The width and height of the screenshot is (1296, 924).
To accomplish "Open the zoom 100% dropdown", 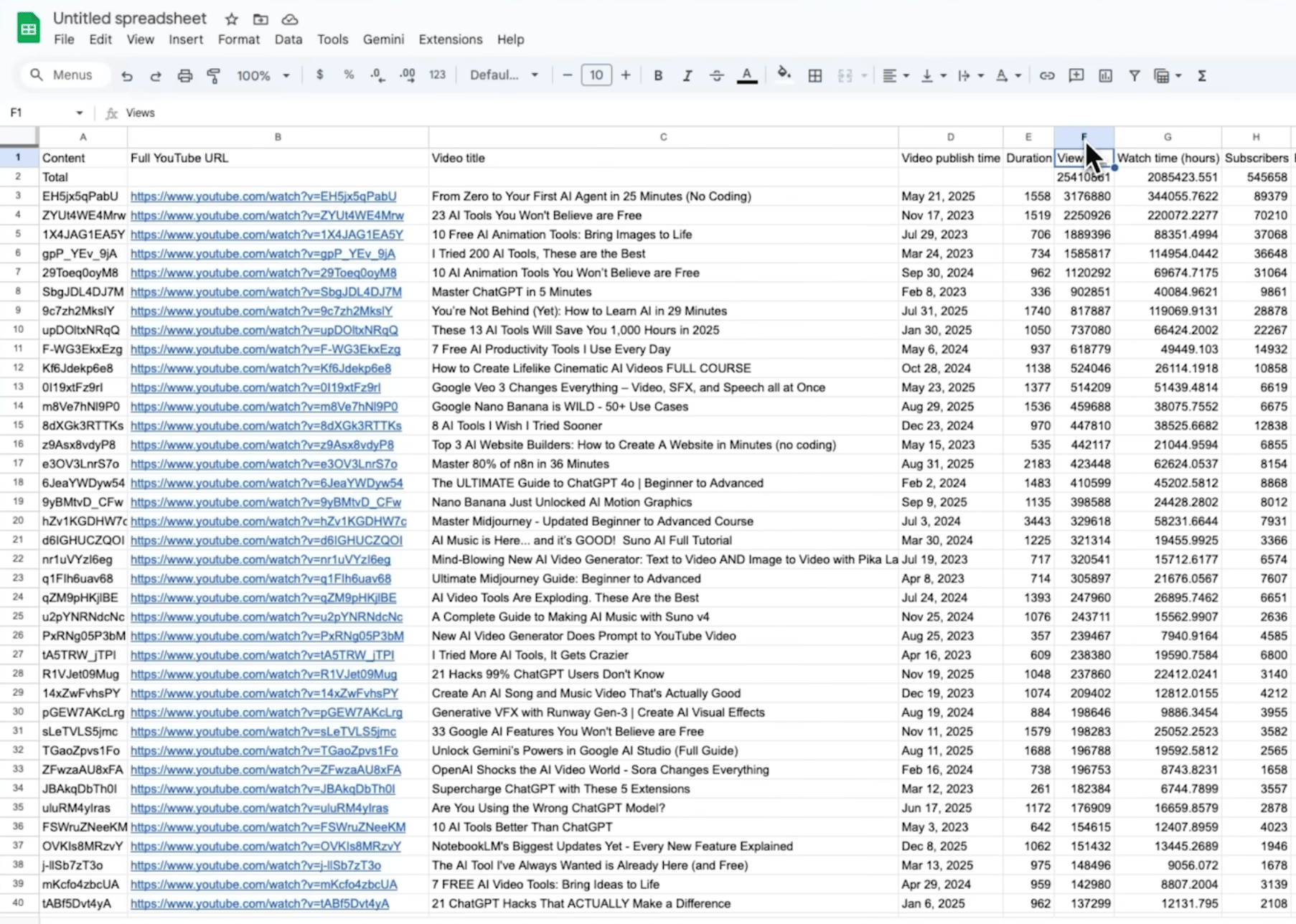I will 263,75.
